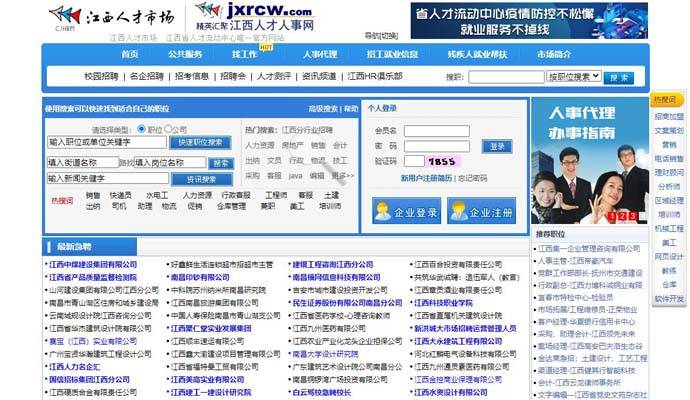This screenshot has height=400, width=690.
Task: Click the 登录 button
Action: tap(497, 147)
